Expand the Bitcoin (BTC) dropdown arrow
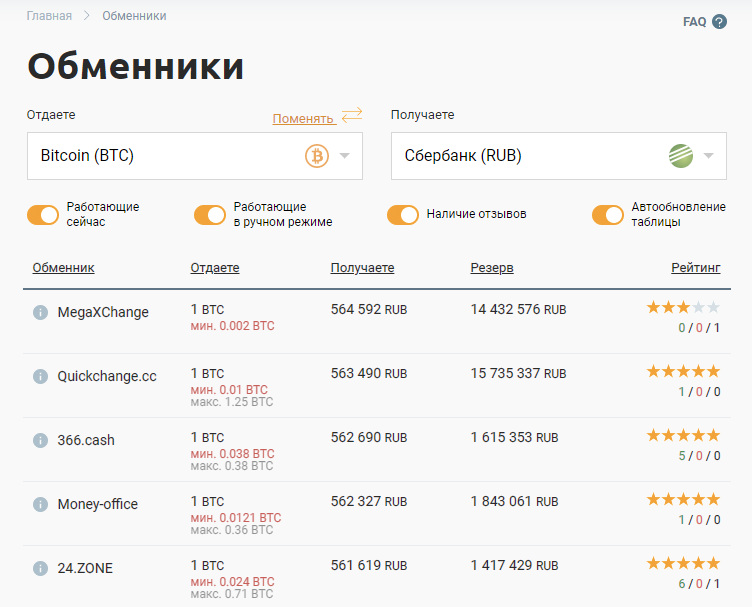The image size is (752, 607). pos(344,155)
